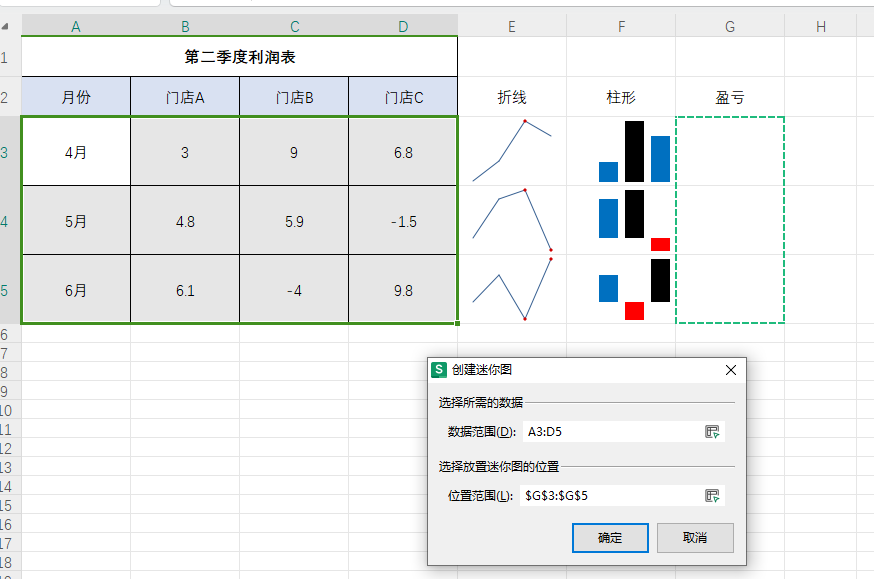874x579 pixels.
Task: Click the 4月 line sparkline
Action: [x=512, y=151]
